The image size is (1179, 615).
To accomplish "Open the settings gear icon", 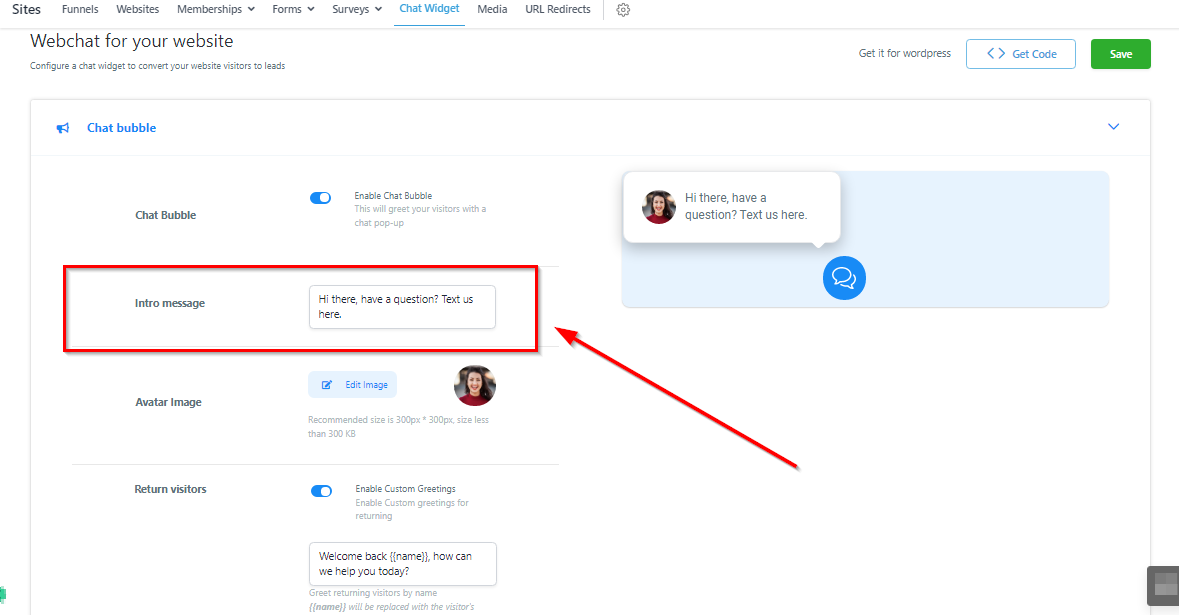I will (x=623, y=10).
